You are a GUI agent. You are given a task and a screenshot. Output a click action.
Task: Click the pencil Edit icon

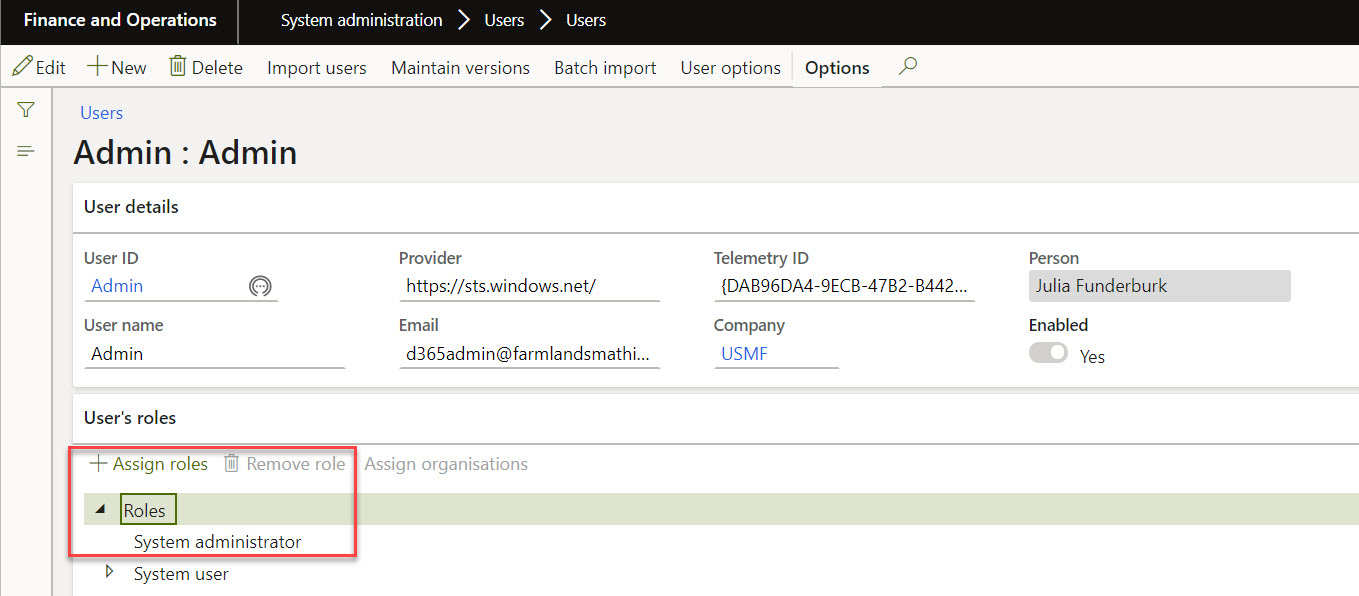click(x=22, y=67)
